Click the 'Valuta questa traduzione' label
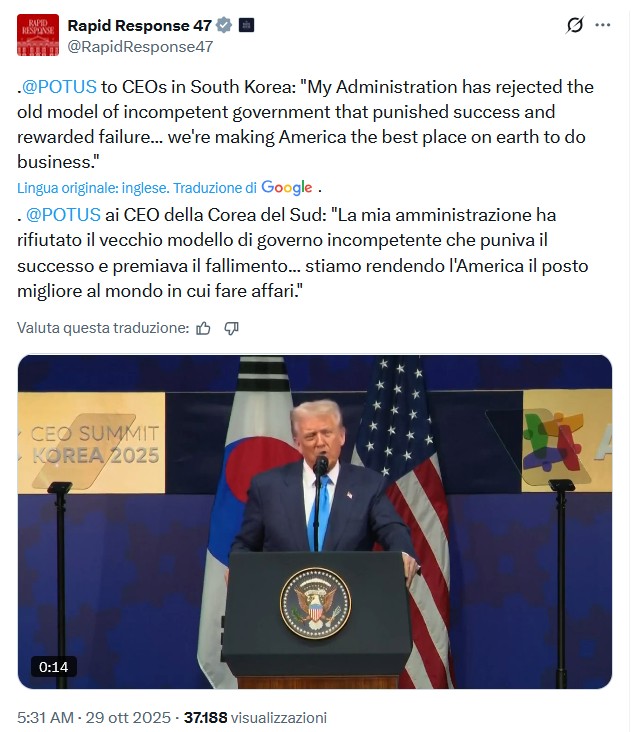This screenshot has width=633, height=732. coord(102,328)
